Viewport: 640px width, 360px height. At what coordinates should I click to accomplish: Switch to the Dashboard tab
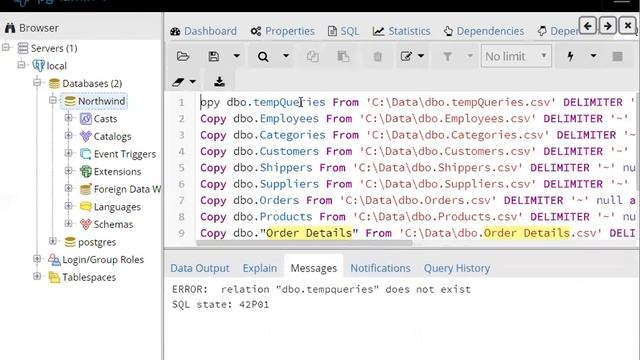[x=204, y=31]
